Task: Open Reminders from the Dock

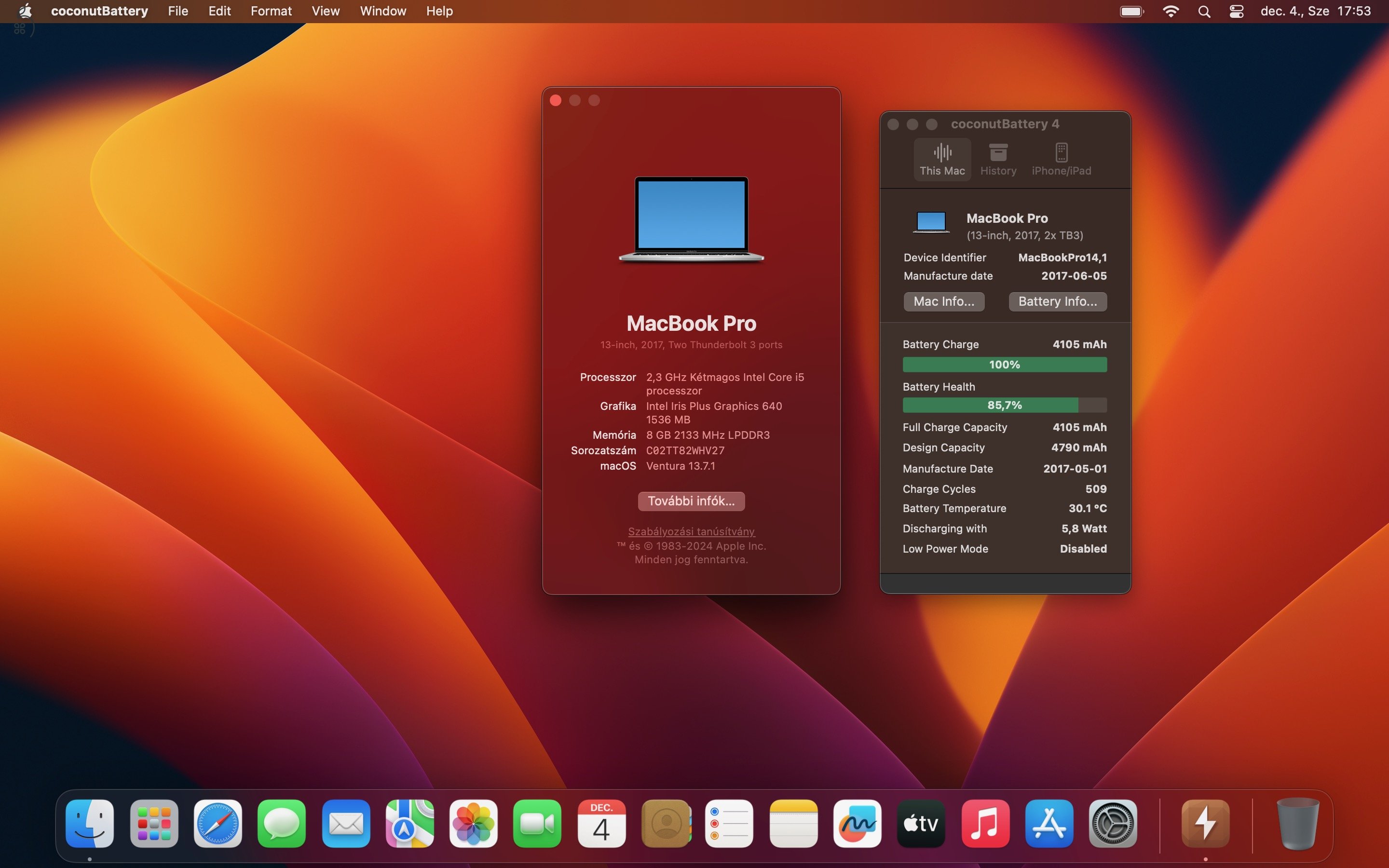Action: tap(729, 823)
